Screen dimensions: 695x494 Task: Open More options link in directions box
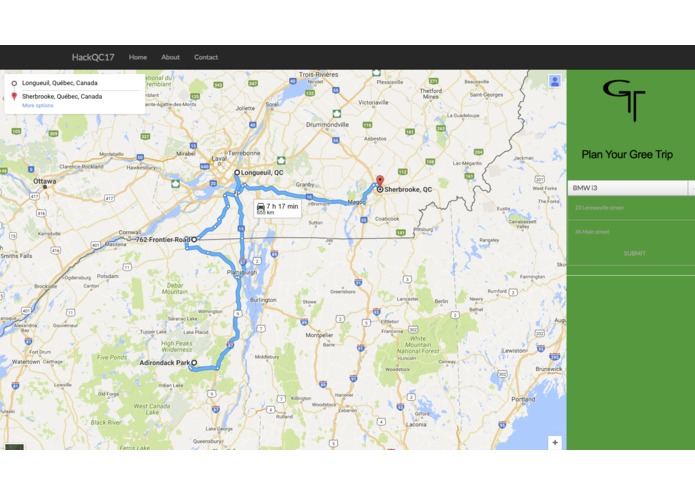[38, 105]
